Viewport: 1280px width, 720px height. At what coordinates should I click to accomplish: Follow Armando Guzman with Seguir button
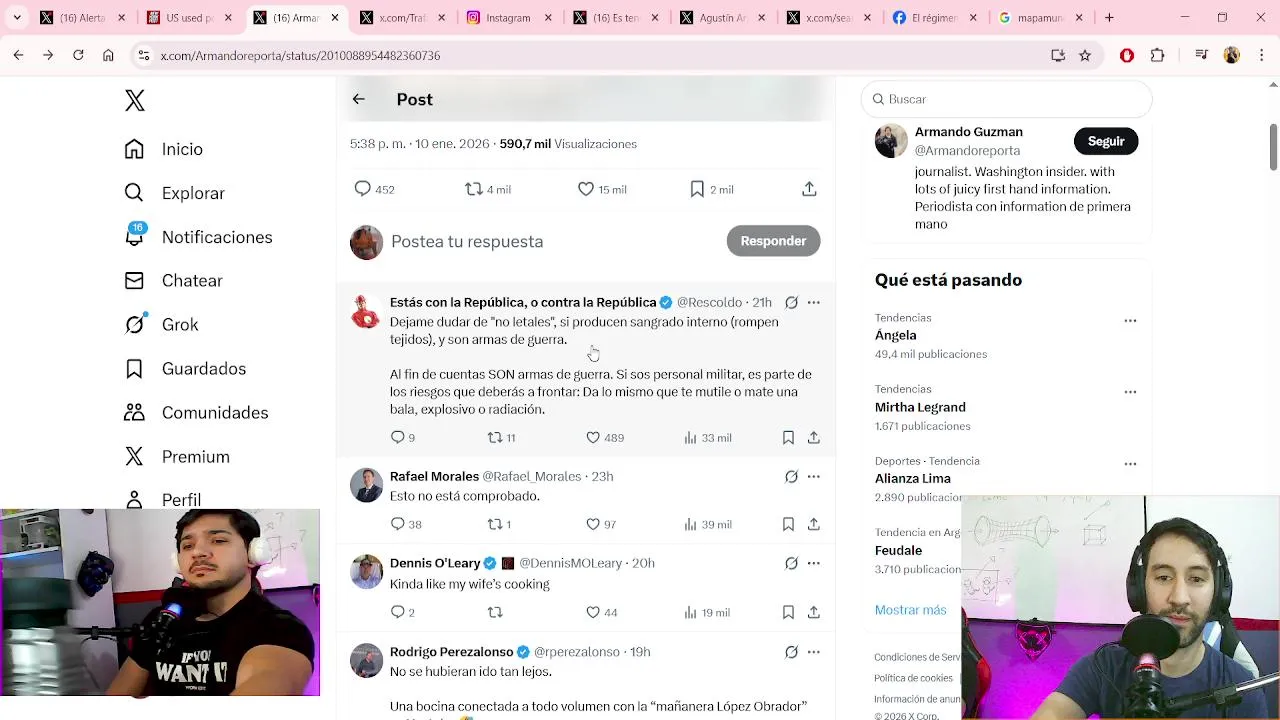coord(1106,141)
